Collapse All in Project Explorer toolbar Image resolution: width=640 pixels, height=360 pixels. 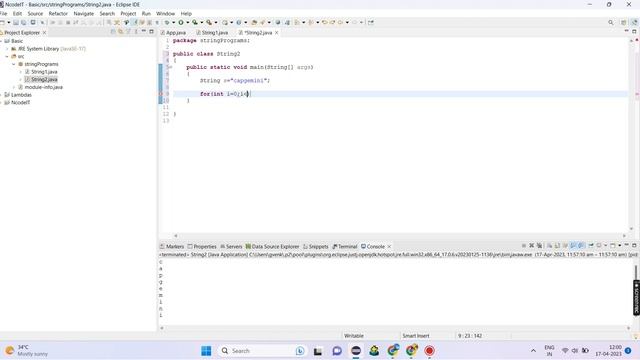tap(113, 32)
